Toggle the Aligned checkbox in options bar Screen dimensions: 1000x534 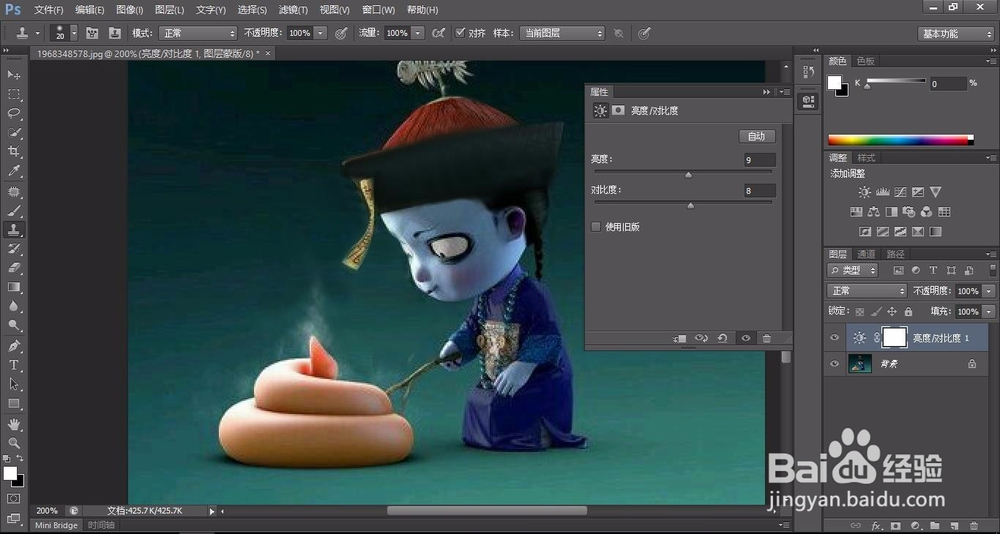tap(460, 33)
